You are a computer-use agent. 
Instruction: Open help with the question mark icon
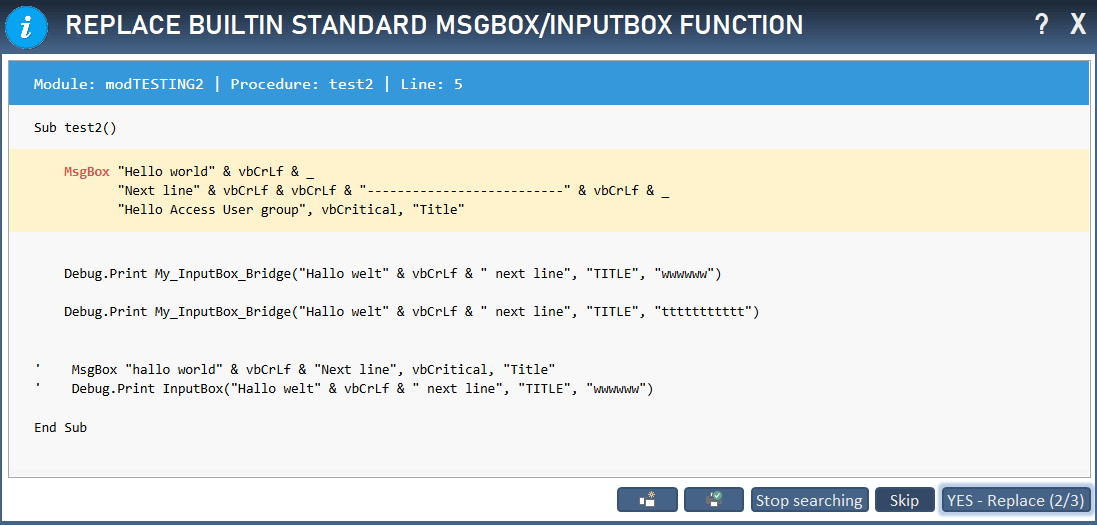tap(1042, 25)
